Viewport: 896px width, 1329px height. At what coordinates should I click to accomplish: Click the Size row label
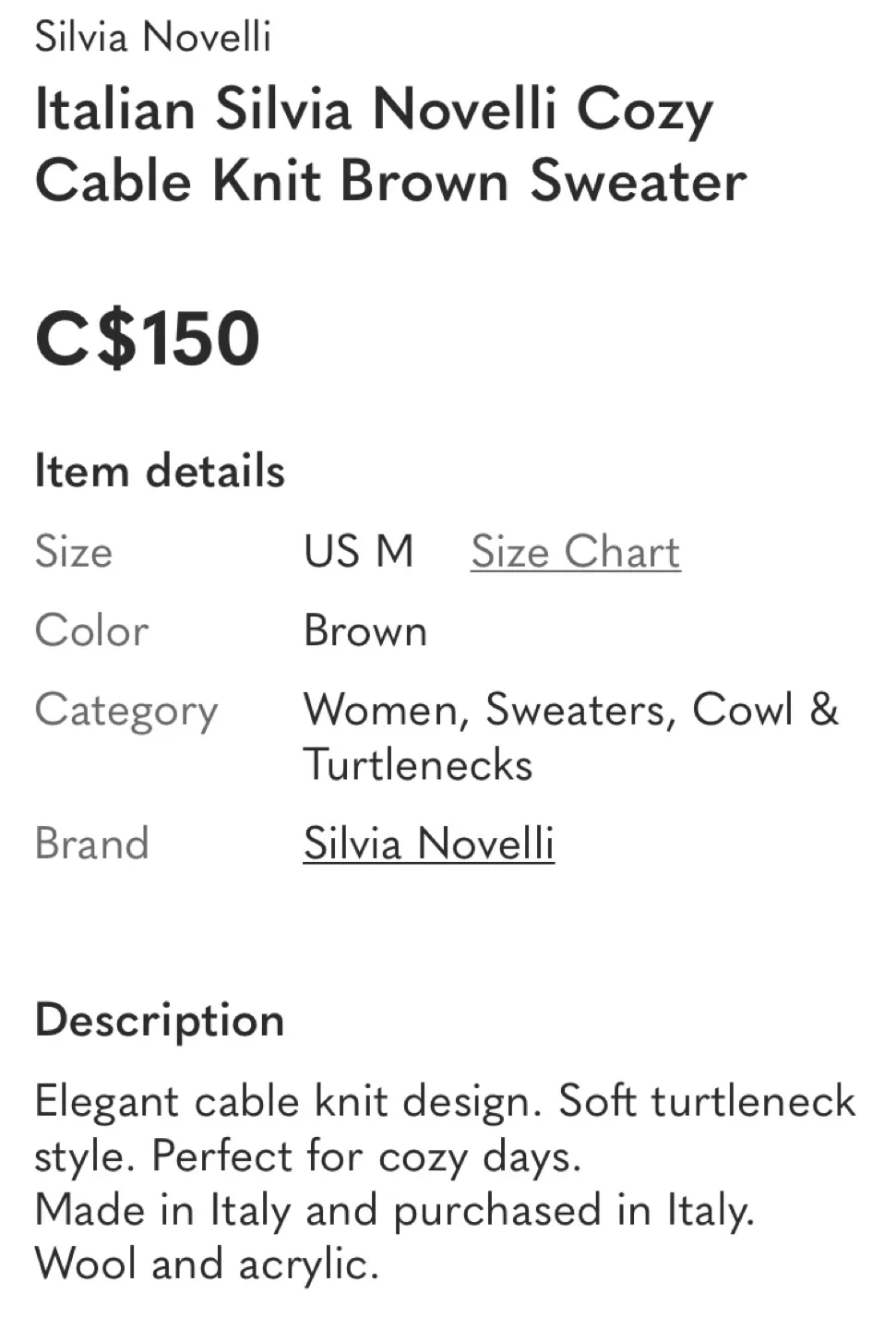coord(74,551)
